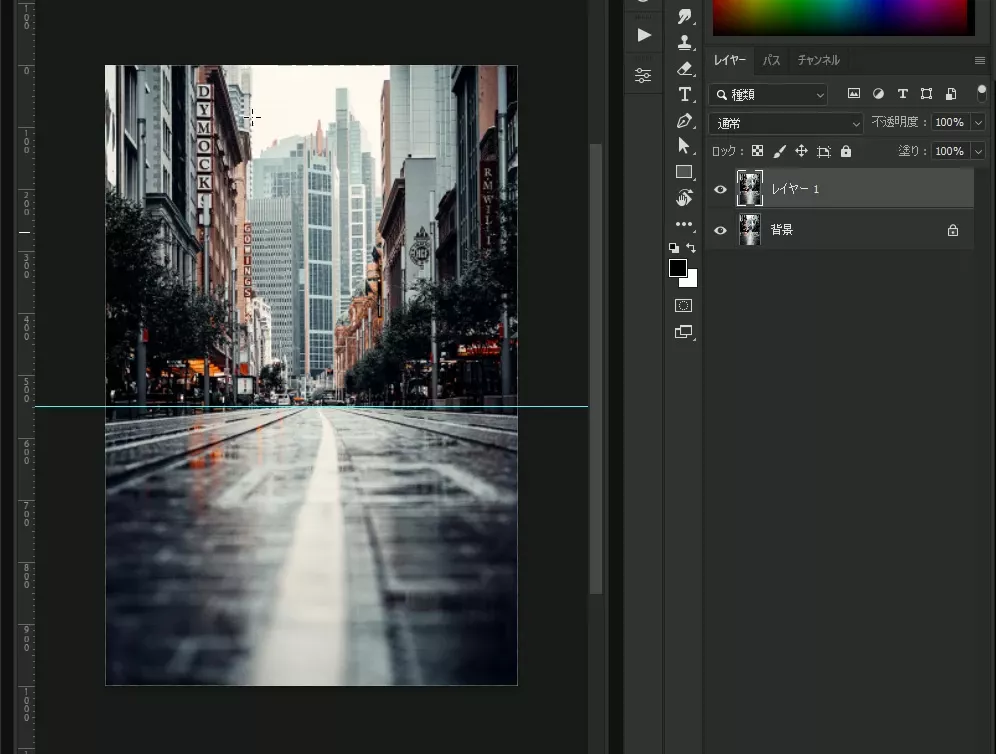The image size is (996, 754).
Task: Open the 種類 layer filter dropdown
Action: pyautogui.click(x=768, y=95)
